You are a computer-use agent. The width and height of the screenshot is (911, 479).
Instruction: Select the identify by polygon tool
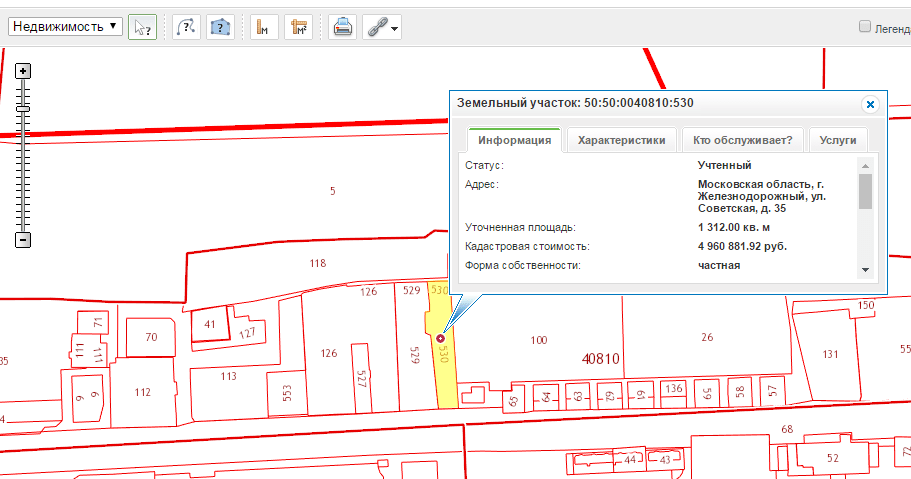coord(220,27)
